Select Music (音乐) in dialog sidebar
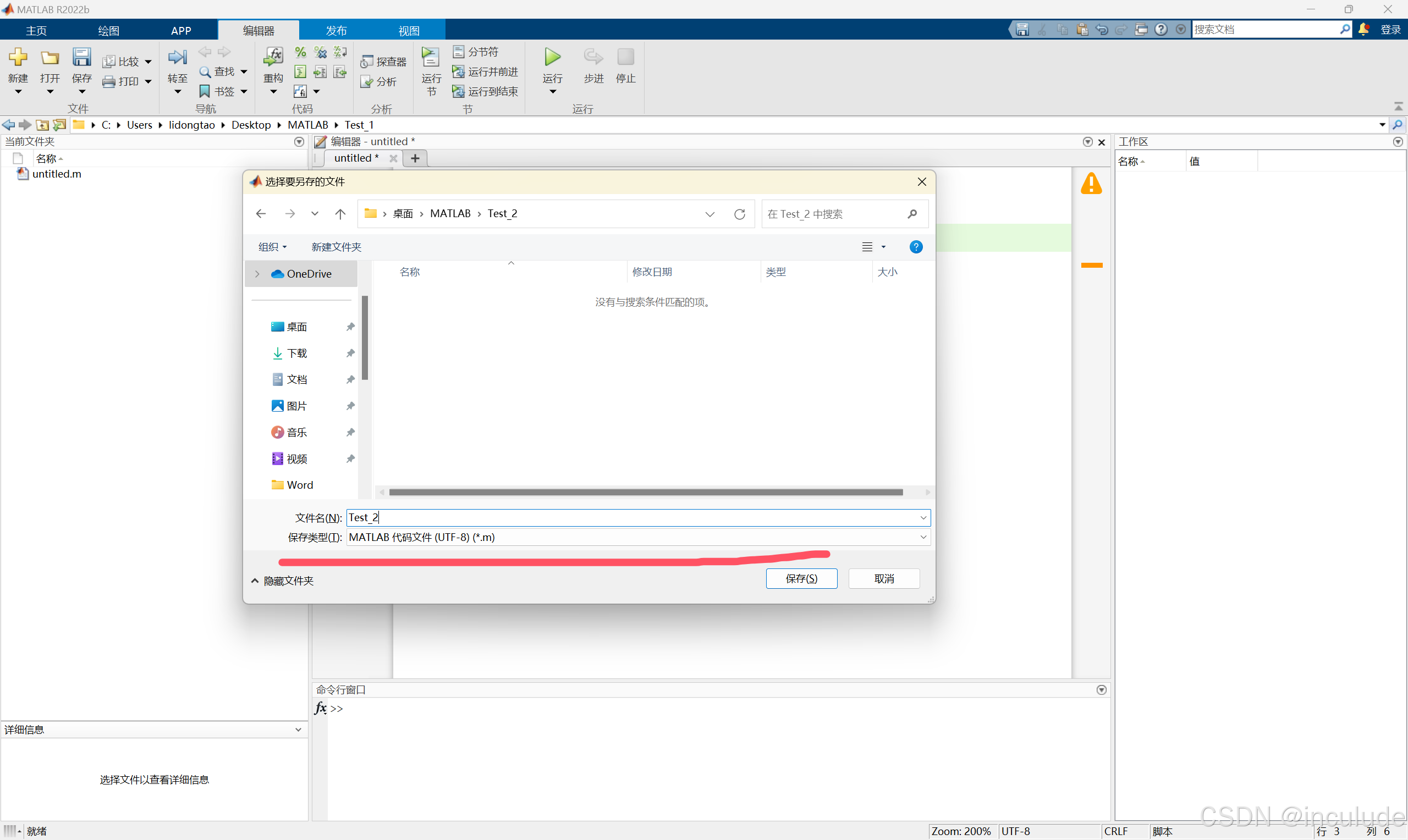The width and height of the screenshot is (1408, 840). click(296, 433)
